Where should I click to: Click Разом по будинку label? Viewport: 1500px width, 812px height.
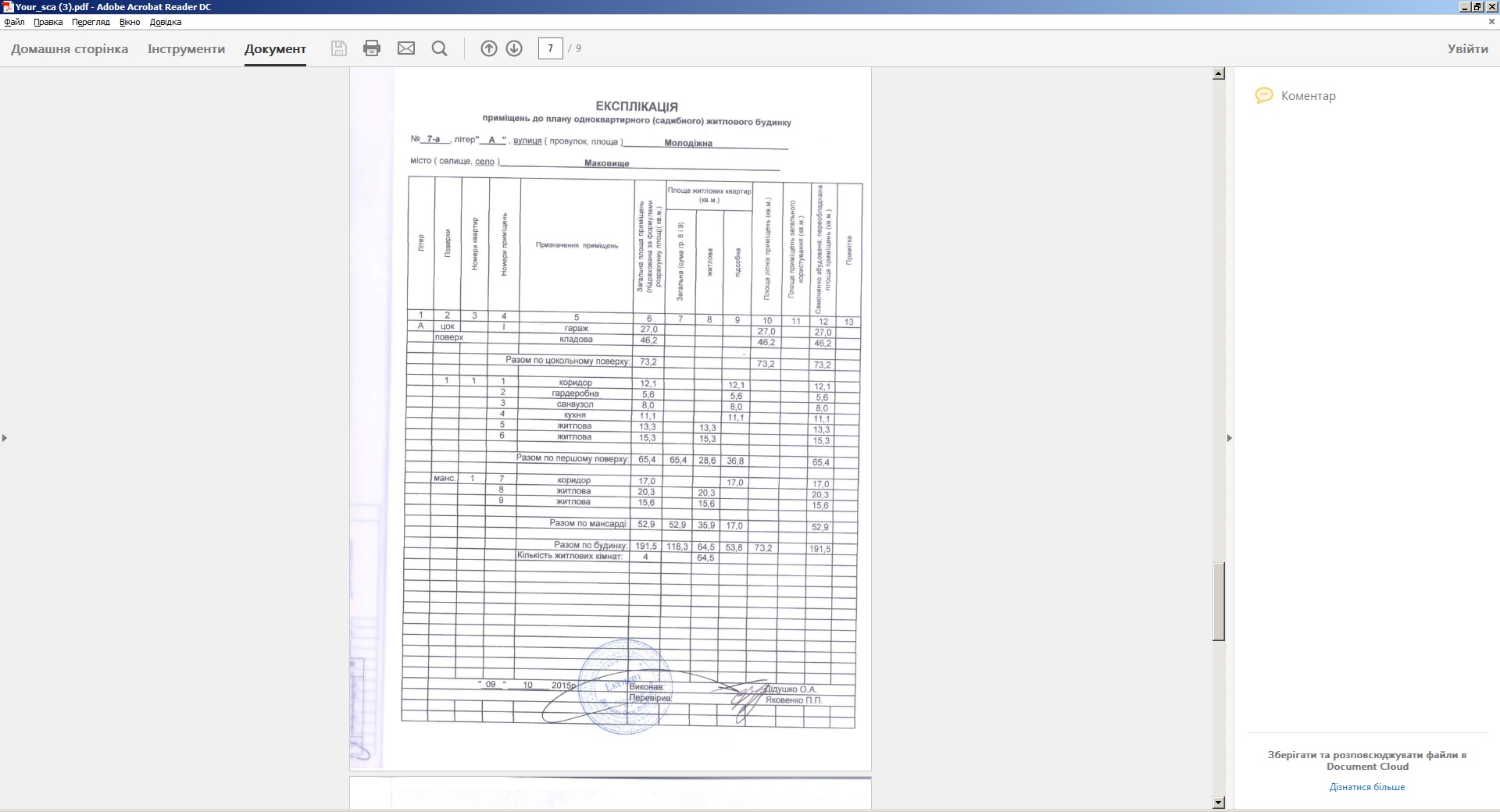(591, 545)
